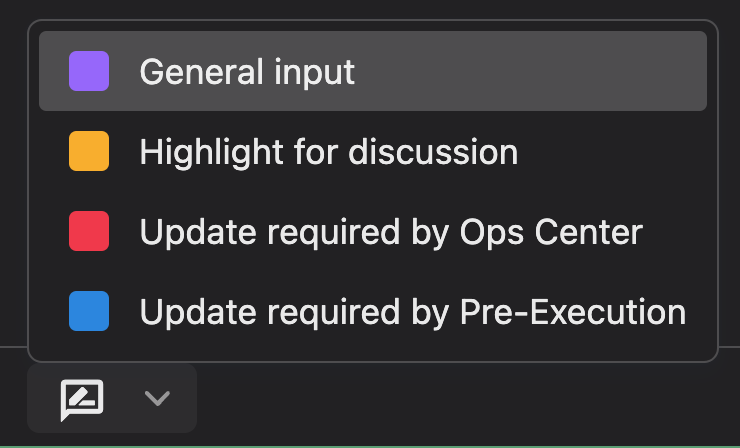The width and height of the screenshot is (740, 448).
Task: Collapse the comment category list via arrow
Action: coord(157,399)
